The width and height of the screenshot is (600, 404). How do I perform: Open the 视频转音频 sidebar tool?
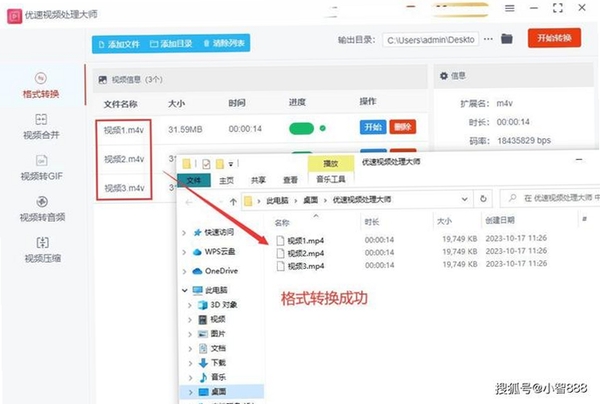42,209
